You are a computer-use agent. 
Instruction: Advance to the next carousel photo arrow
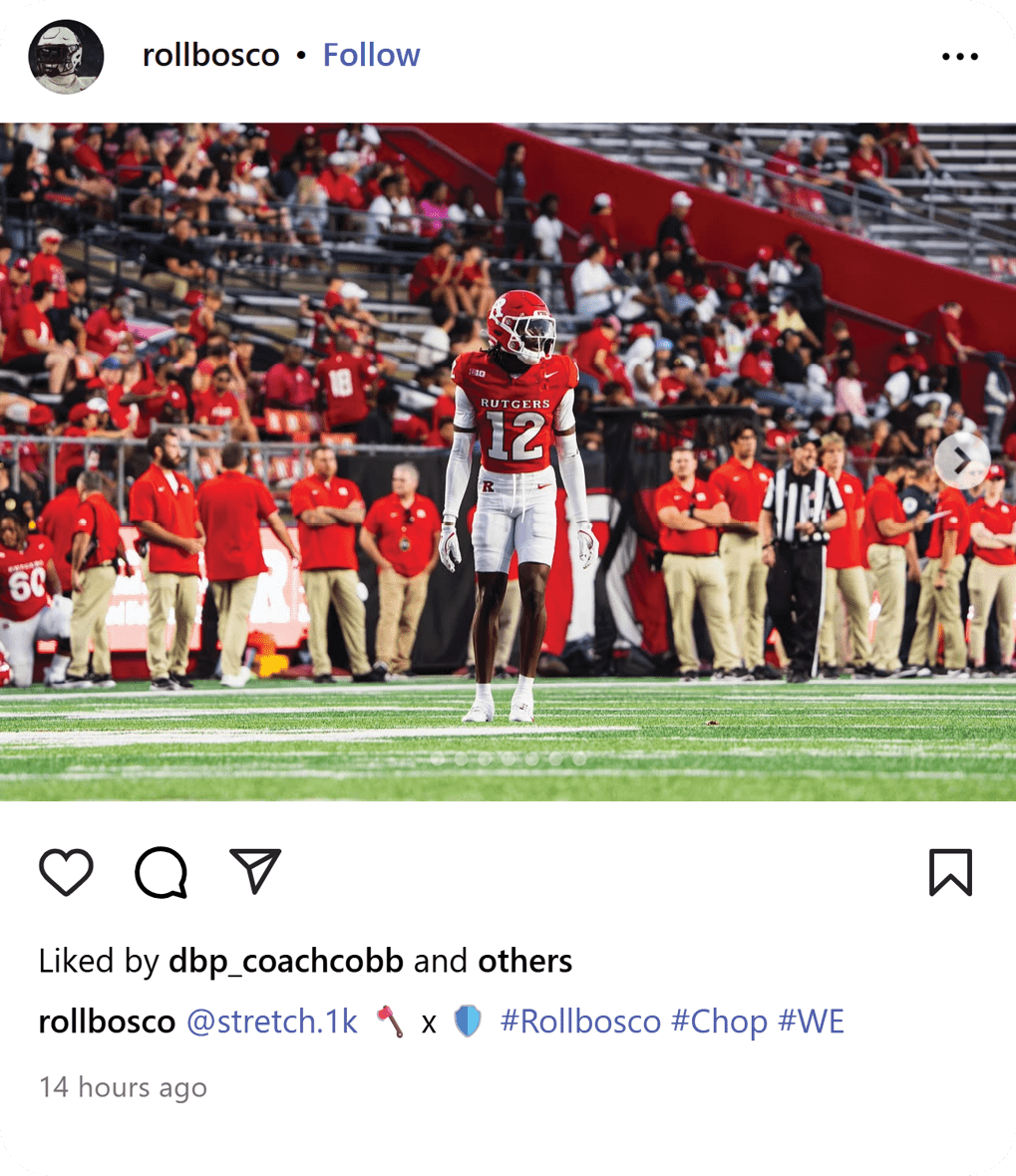click(963, 461)
